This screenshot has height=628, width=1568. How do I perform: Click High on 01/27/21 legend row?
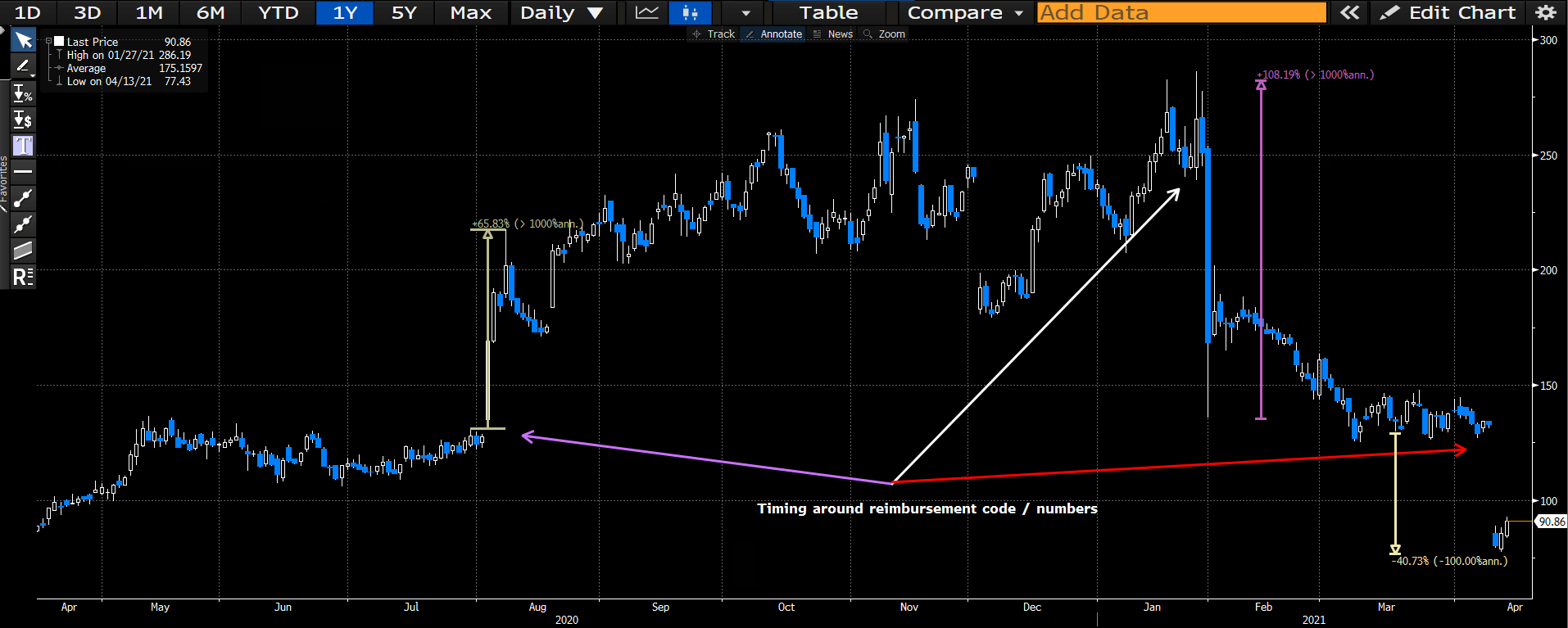click(129, 55)
